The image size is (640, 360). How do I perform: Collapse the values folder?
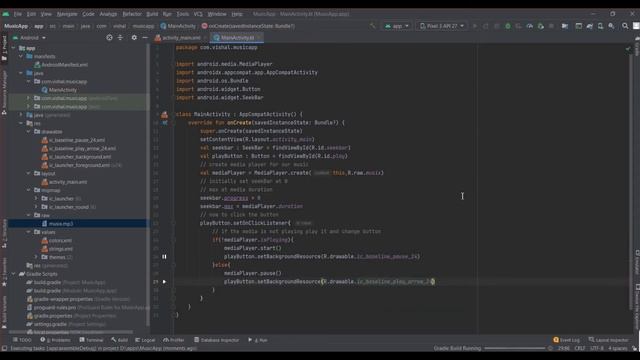coord(29,232)
